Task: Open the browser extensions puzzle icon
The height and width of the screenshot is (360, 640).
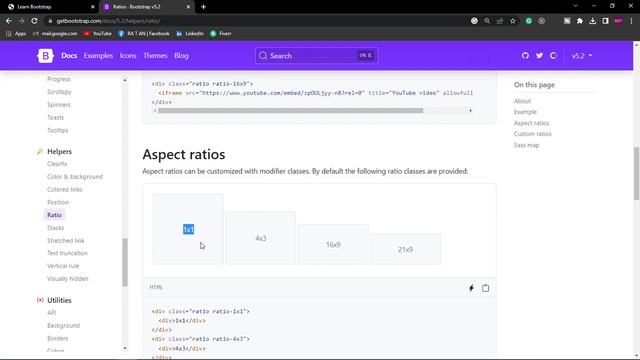Action: click(580, 21)
